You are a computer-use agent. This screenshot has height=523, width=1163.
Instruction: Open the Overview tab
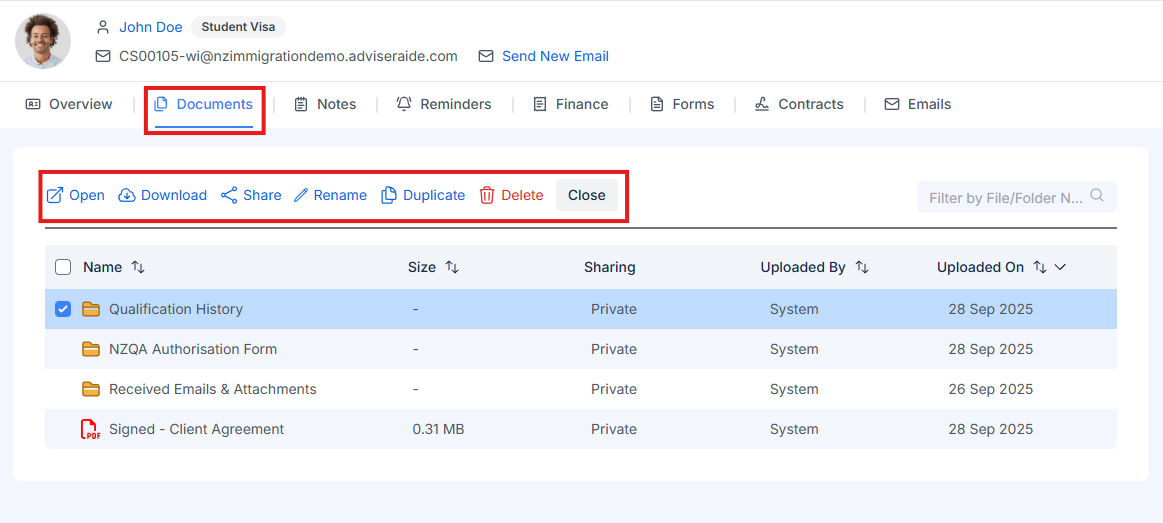[69, 105]
